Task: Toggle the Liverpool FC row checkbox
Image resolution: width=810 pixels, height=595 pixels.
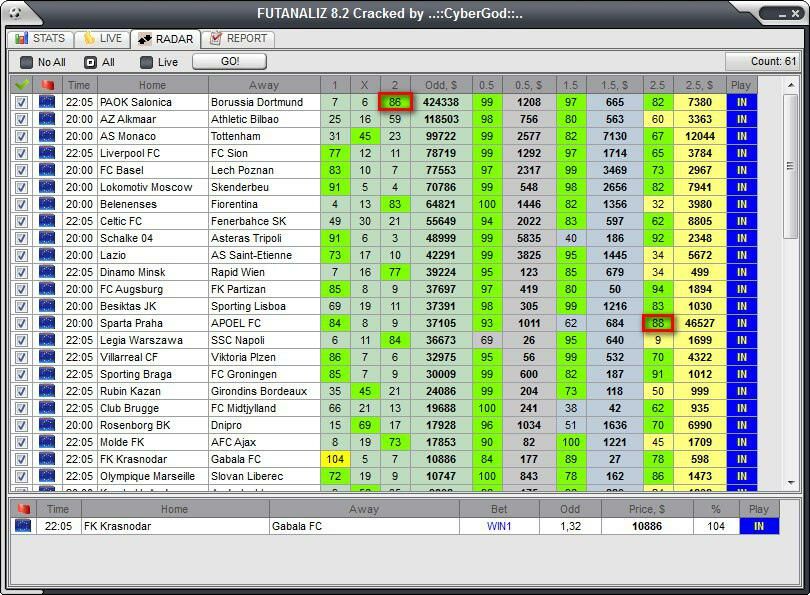Action: pos(21,153)
